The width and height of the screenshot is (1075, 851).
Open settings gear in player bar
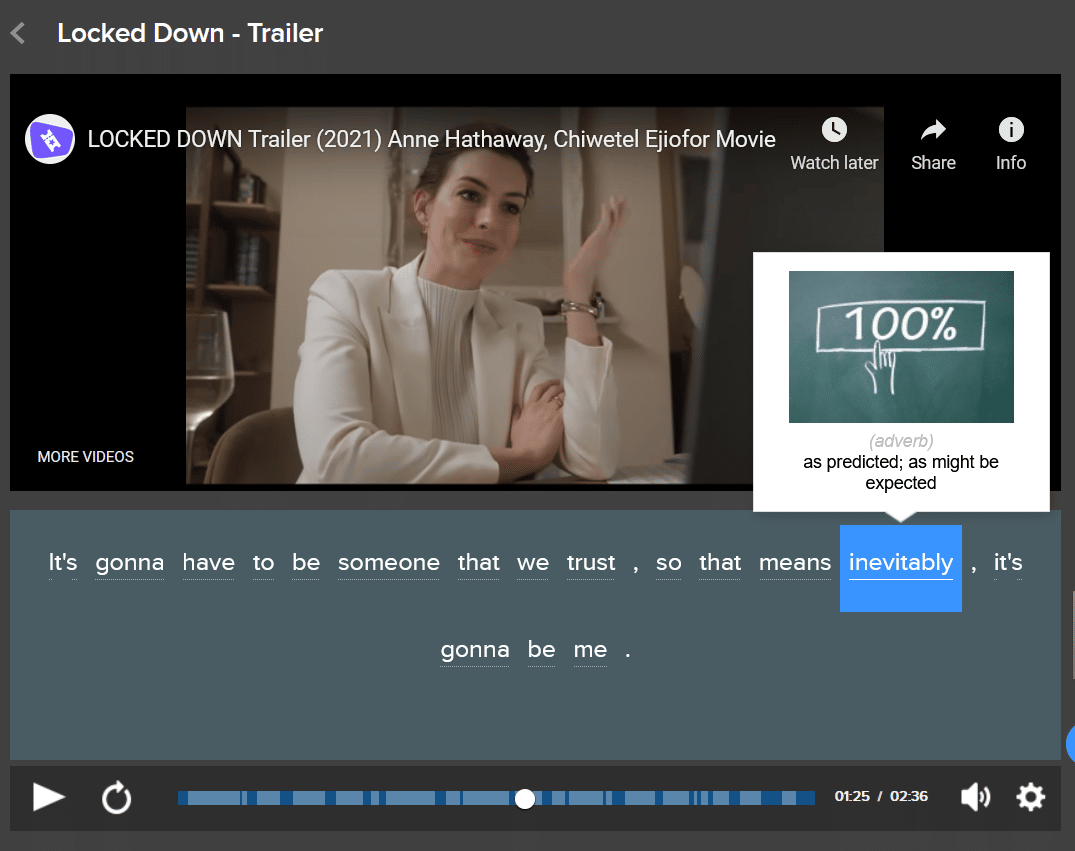pyautogui.click(x=1030, y=797)
